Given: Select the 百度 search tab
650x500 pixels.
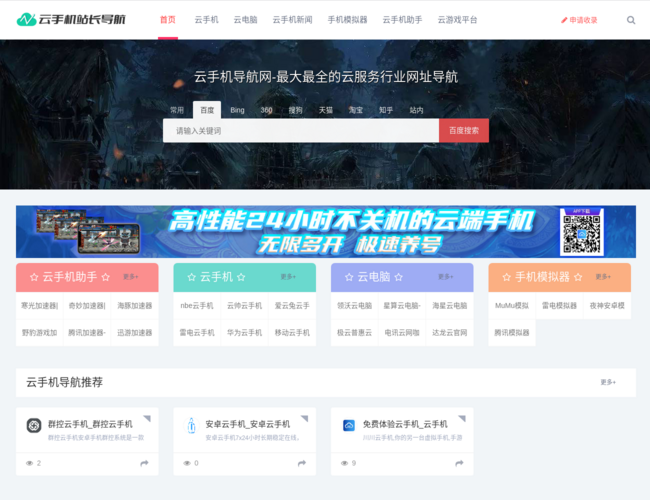Looking at the screenshot, I should pos(207,110).
